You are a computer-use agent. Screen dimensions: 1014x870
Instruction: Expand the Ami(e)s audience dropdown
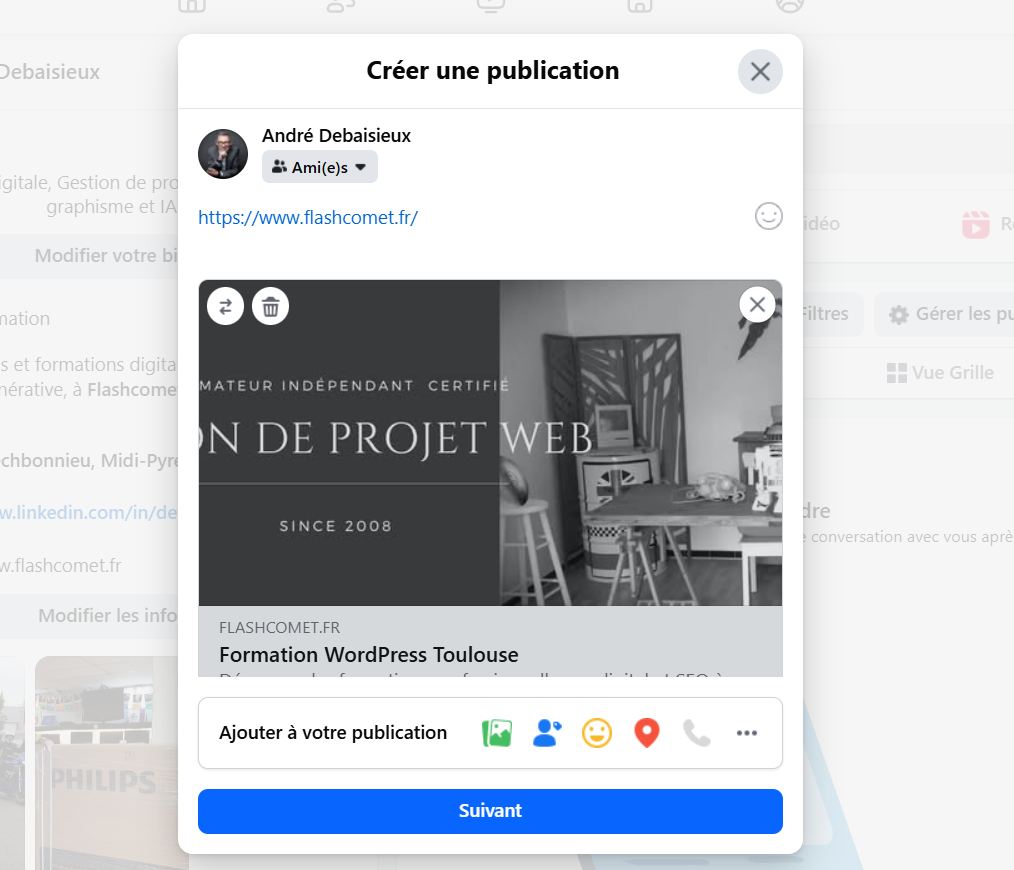pos(319,167)
